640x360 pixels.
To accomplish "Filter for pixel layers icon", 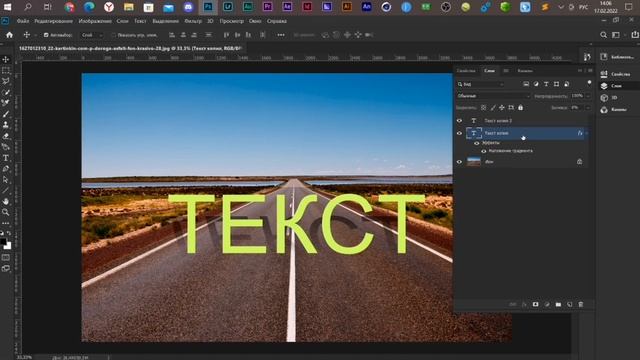I will (526, 84).
